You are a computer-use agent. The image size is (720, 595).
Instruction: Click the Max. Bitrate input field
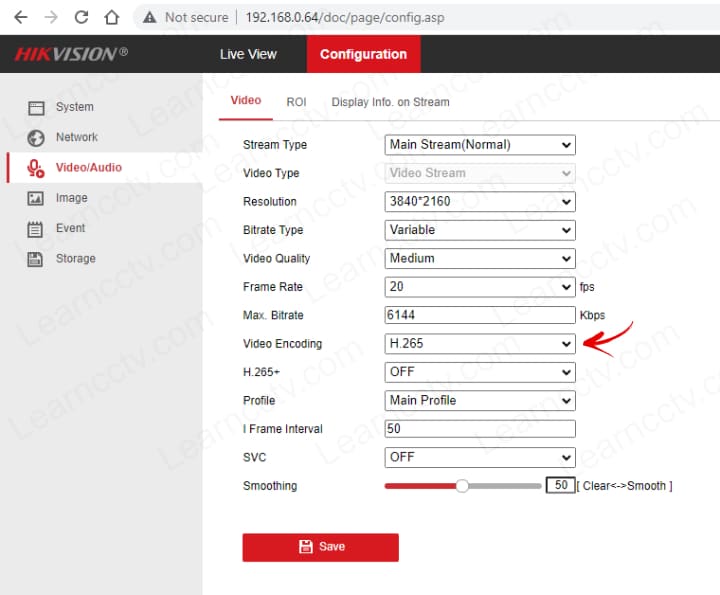[x=480, y=315]
